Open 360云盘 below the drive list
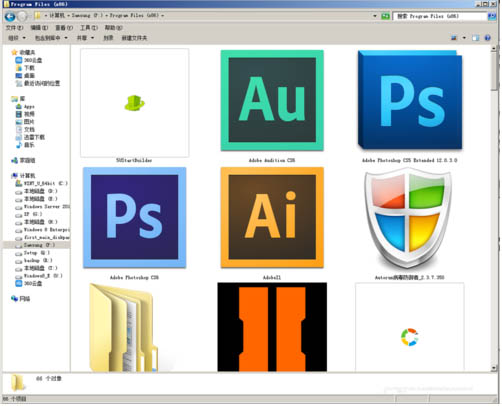Image resolution: width=502 pixels, height=406 pixels. point(29,283)
